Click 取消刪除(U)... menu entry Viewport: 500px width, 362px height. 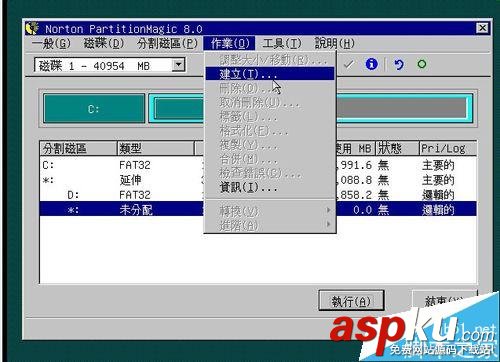(270, 102)
